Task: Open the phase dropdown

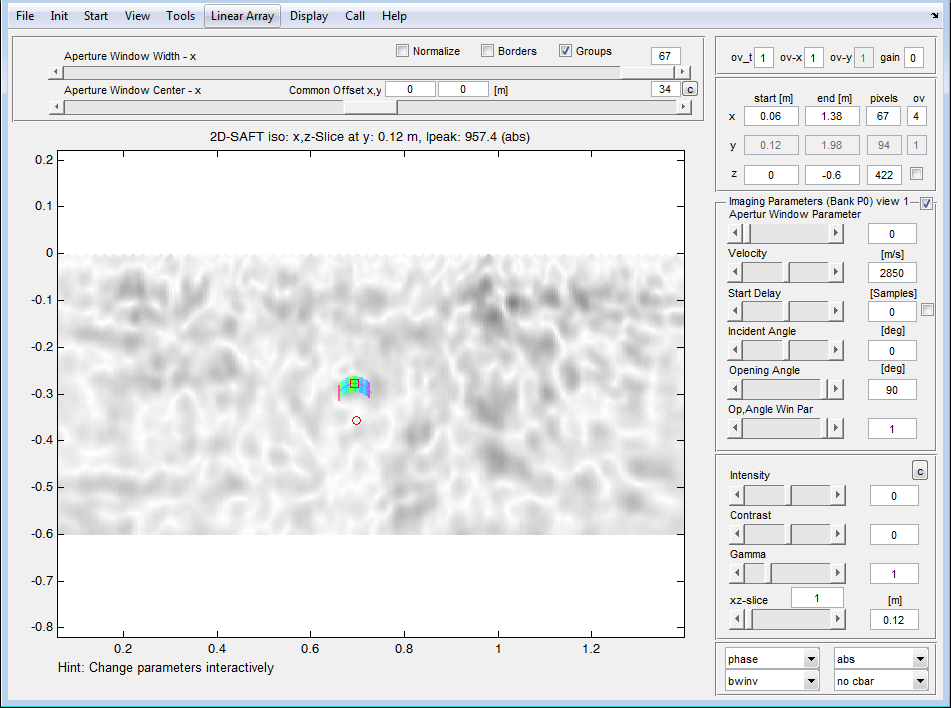Action: point(772,659)
